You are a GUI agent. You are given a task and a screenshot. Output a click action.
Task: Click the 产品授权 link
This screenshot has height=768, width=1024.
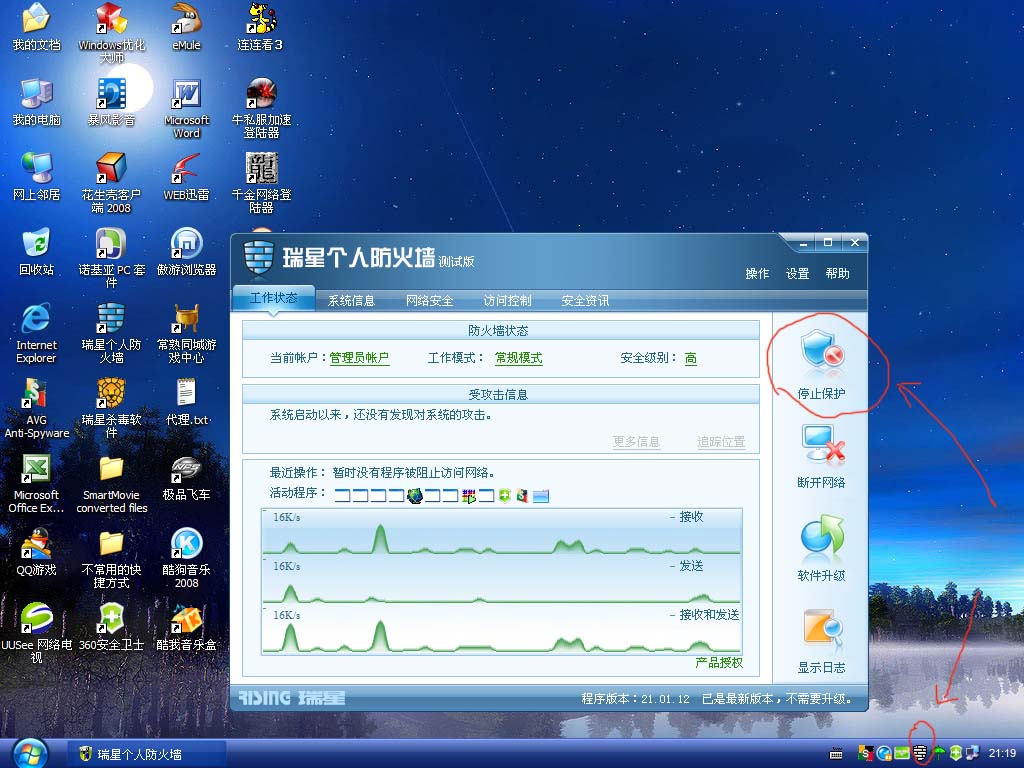[x=719, y=663]
